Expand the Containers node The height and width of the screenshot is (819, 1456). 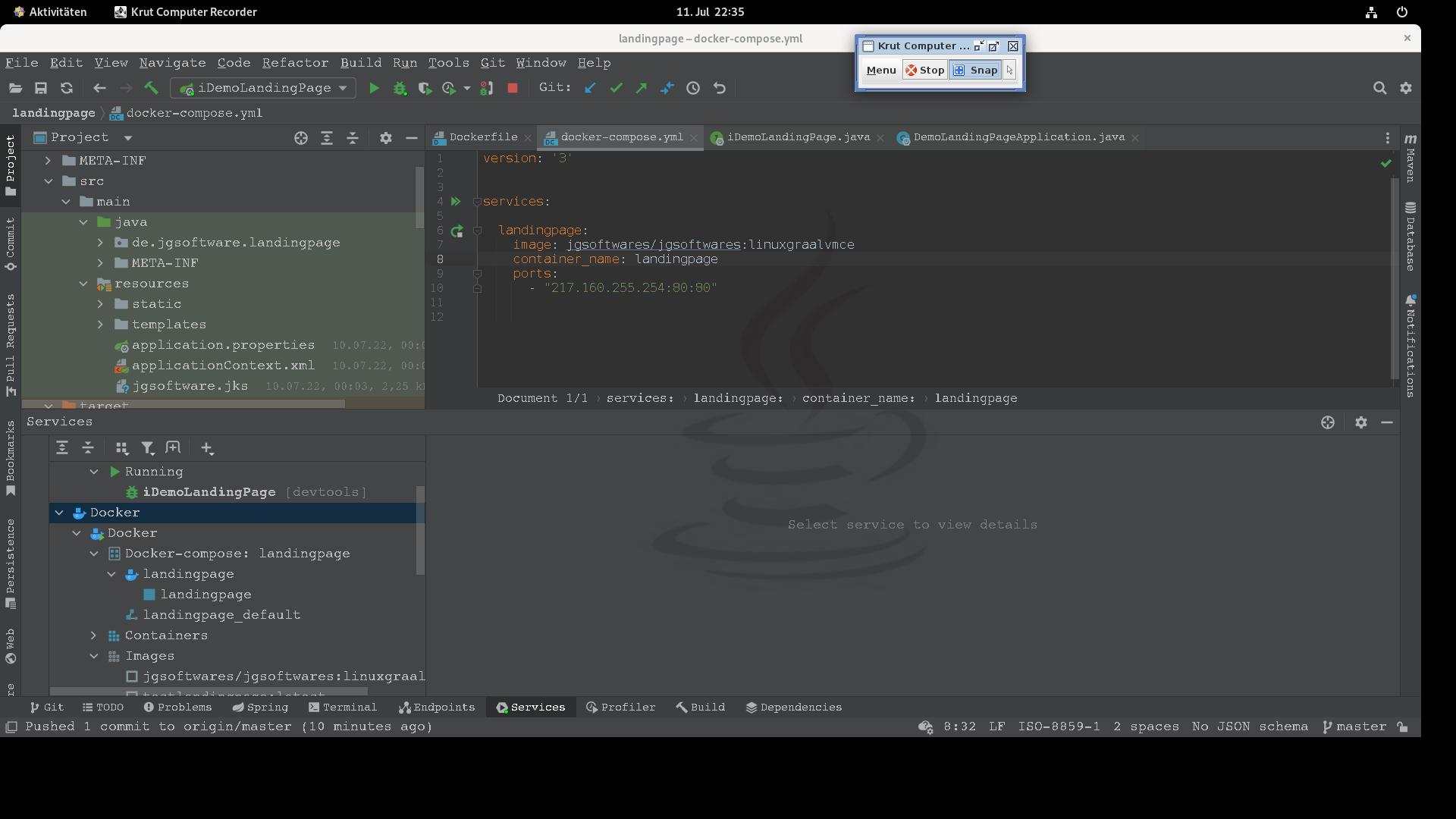tap(94, 635)
